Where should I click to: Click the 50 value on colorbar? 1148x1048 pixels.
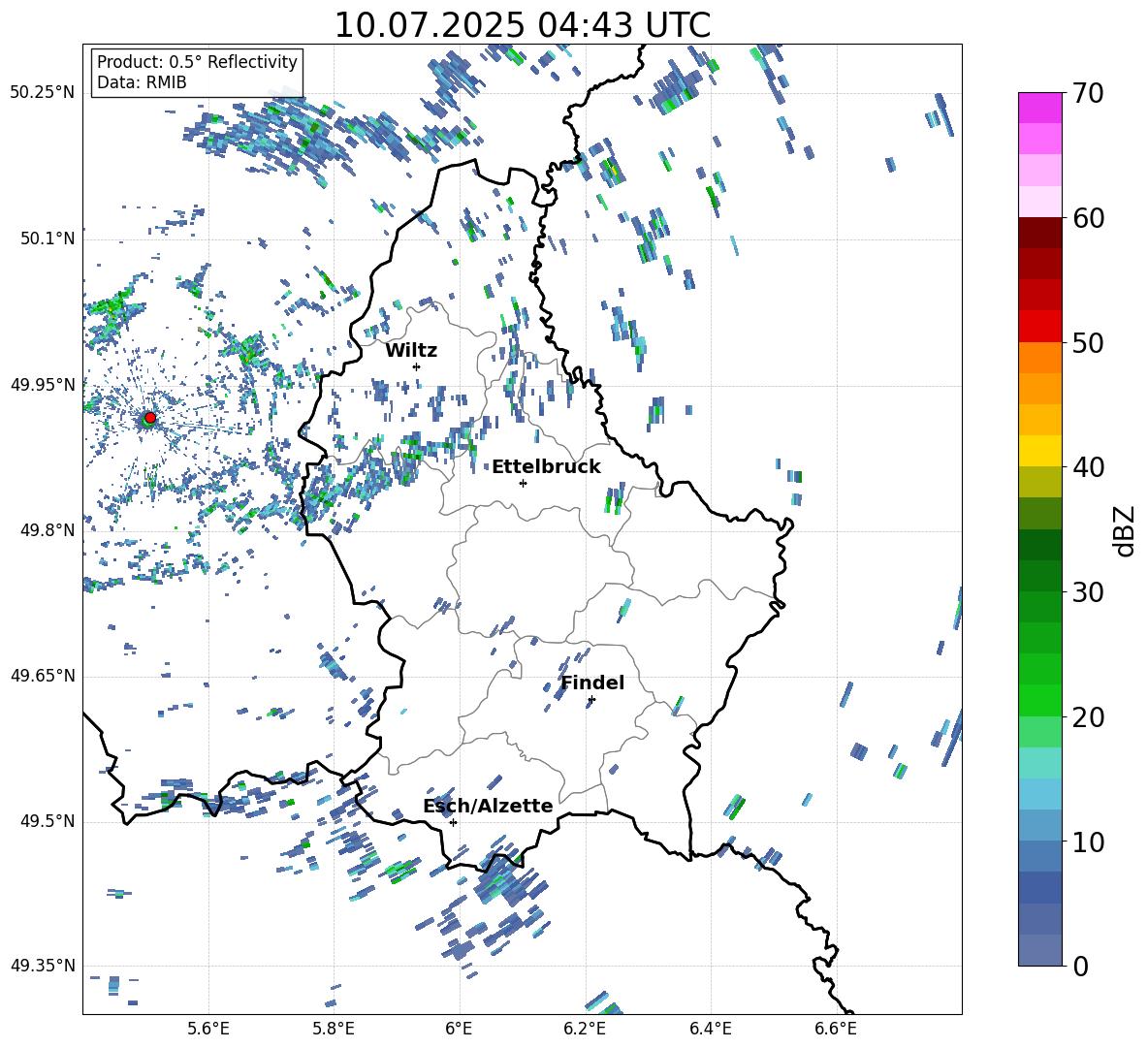point(1088,342)
